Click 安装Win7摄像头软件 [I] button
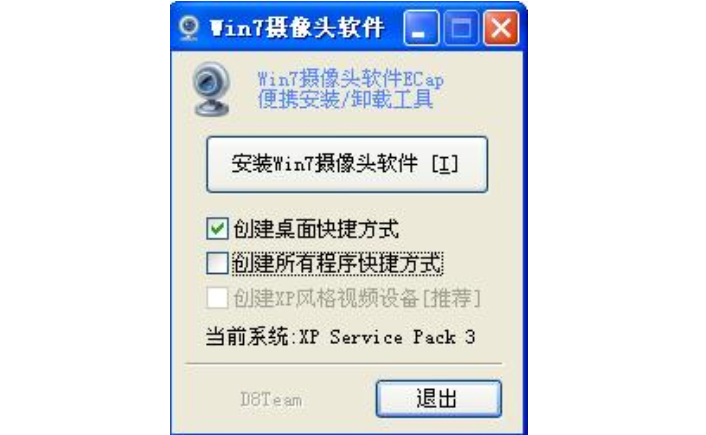This screenshot has width=706, height=435. [347, 164]
